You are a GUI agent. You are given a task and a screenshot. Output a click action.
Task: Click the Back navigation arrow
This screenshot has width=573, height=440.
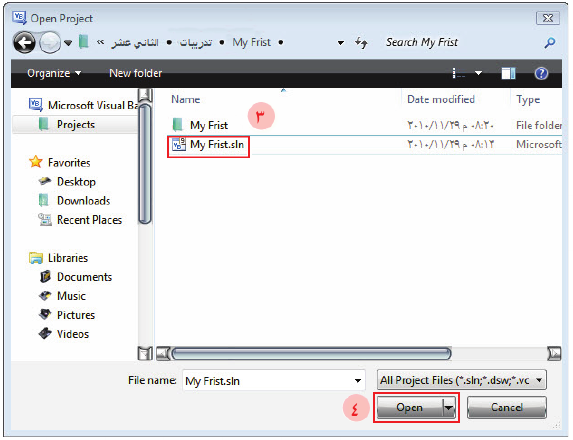coord(24,43)
